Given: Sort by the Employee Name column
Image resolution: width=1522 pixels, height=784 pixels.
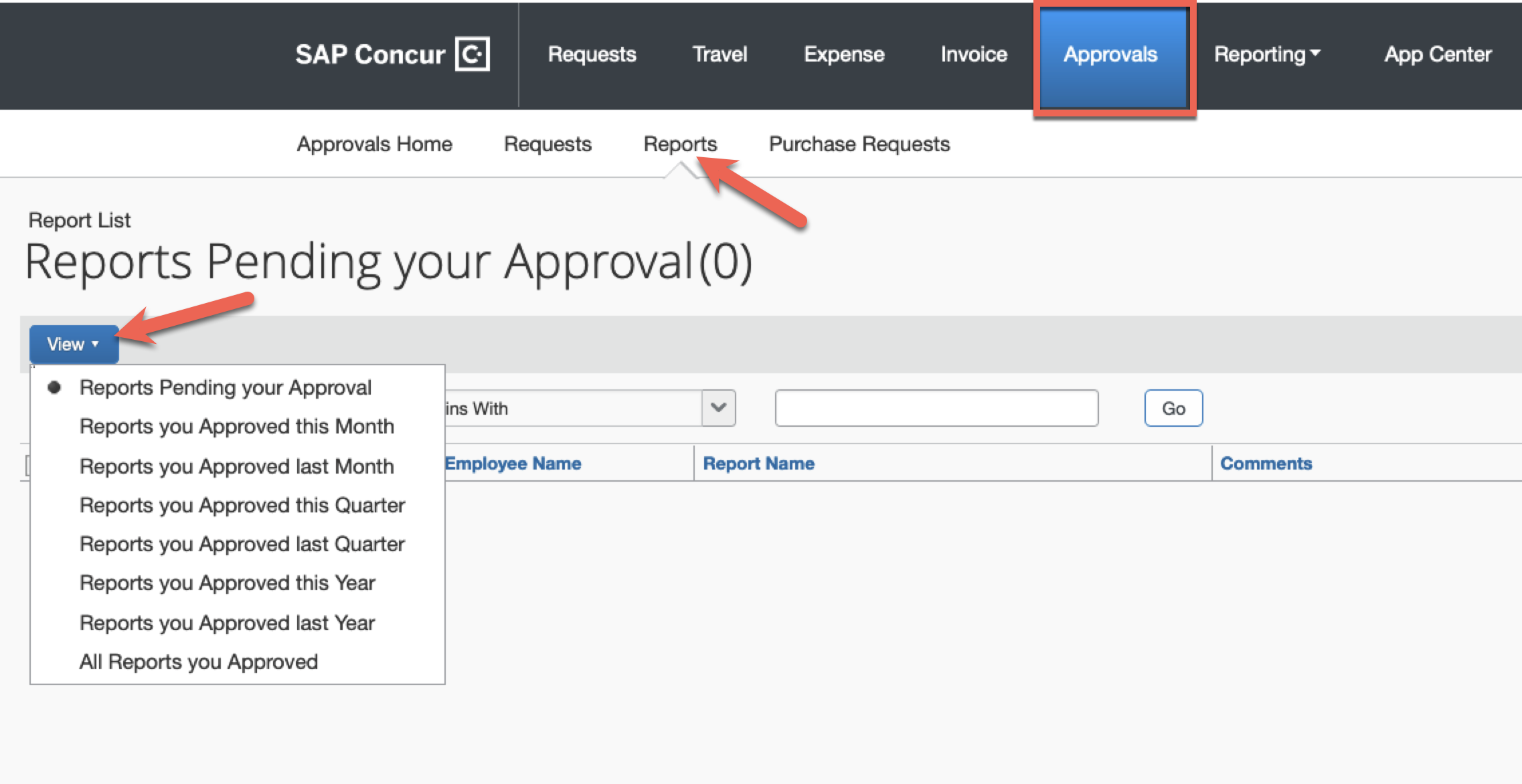Looking at the screenshot, I should [513, 463].
